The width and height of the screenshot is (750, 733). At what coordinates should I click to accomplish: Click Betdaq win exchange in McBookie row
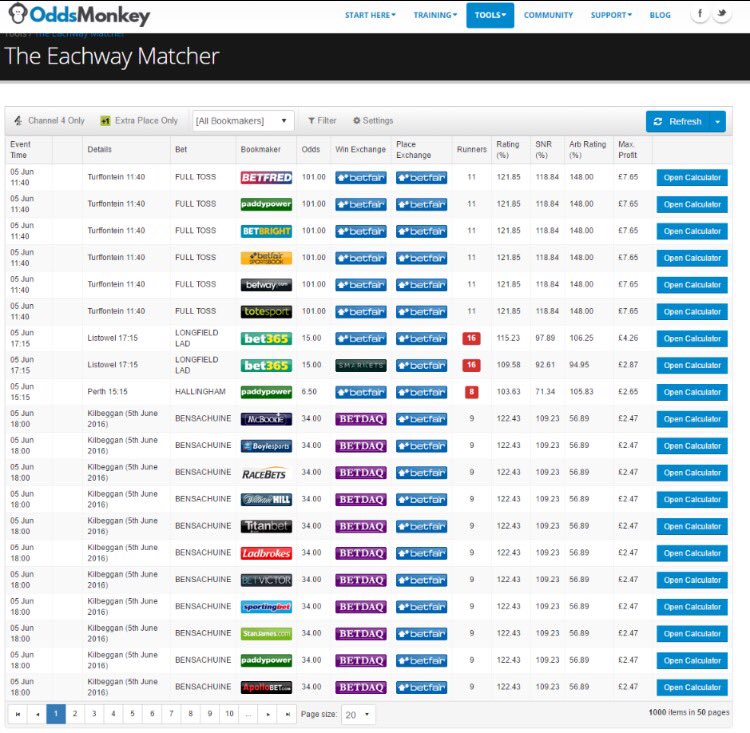point(361,419)
